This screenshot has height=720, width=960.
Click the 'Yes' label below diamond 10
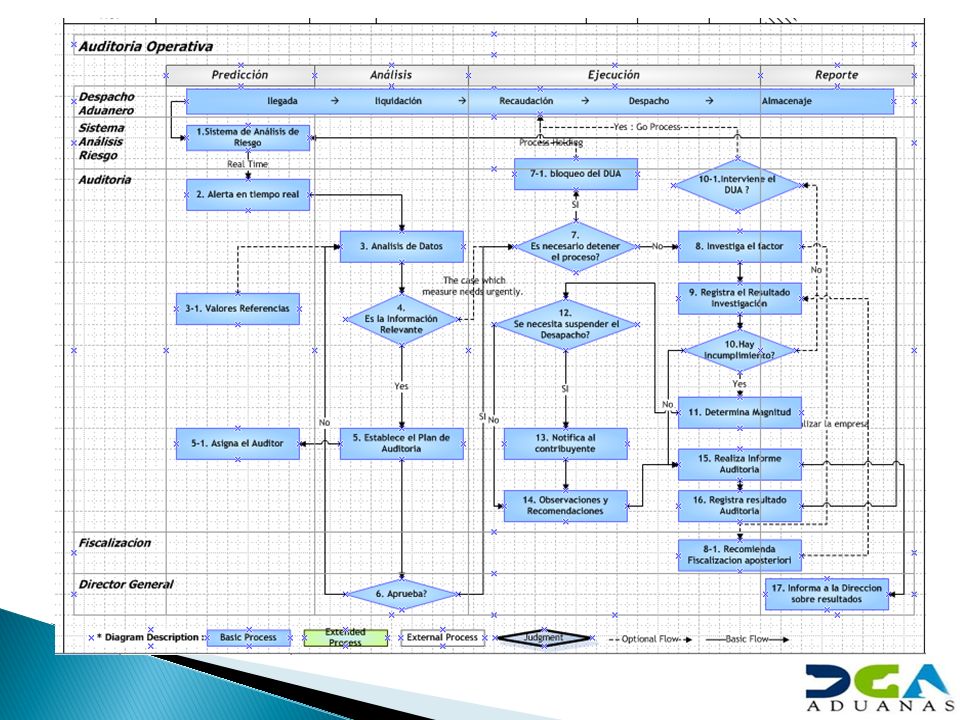[x=740, y=384]
